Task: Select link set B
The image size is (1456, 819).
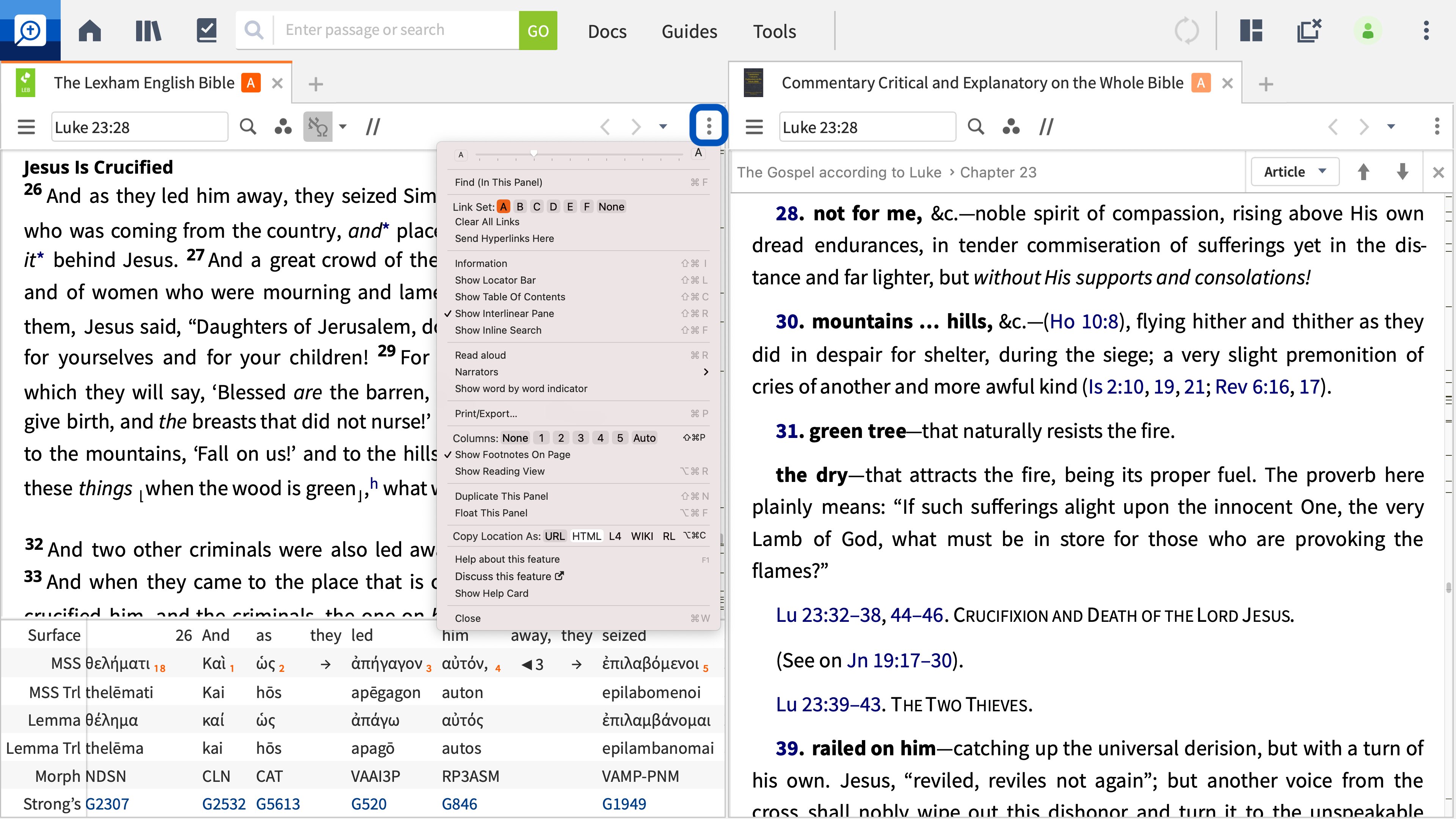Action: point(520,207)
